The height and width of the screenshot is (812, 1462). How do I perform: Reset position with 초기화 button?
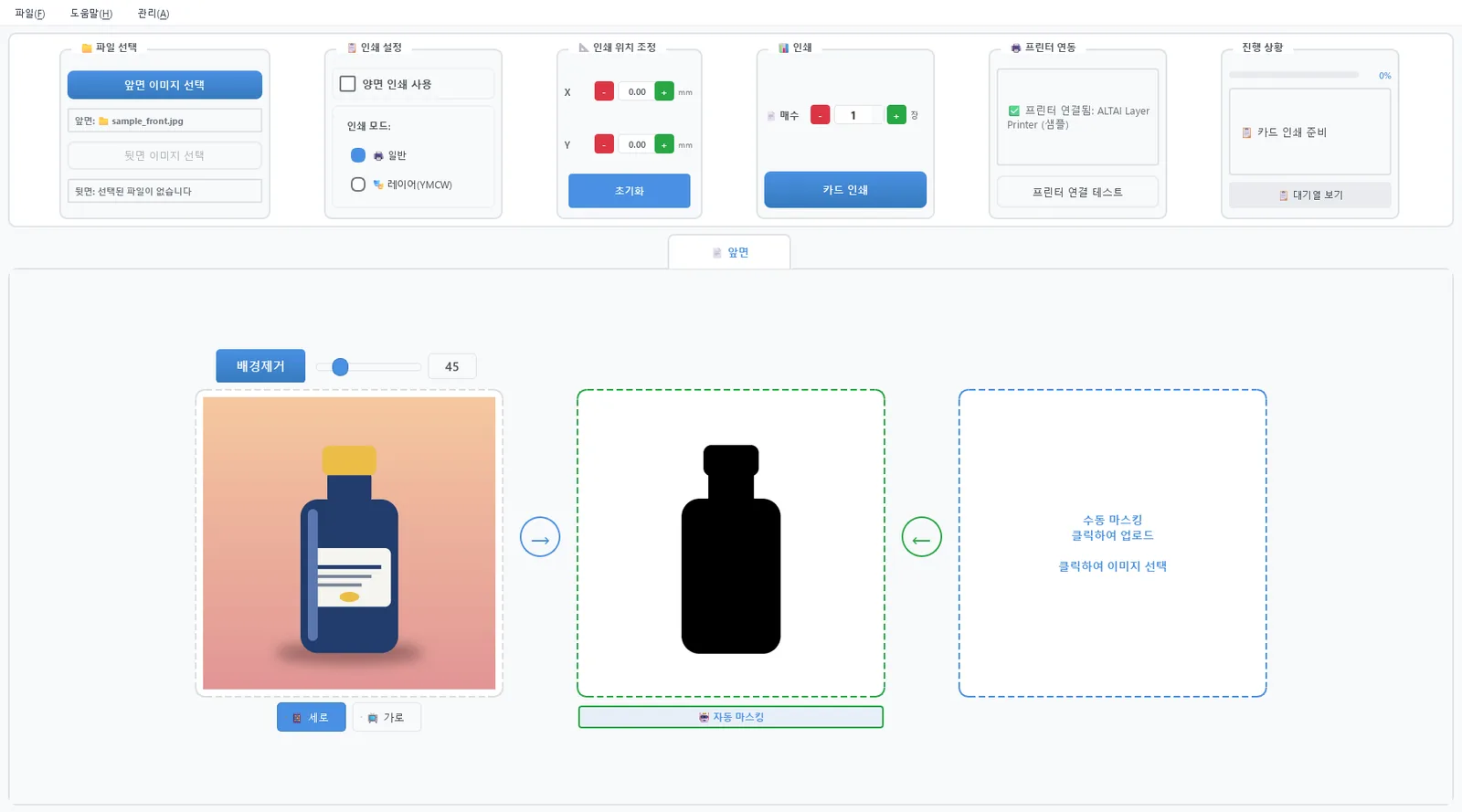(630, 191)
